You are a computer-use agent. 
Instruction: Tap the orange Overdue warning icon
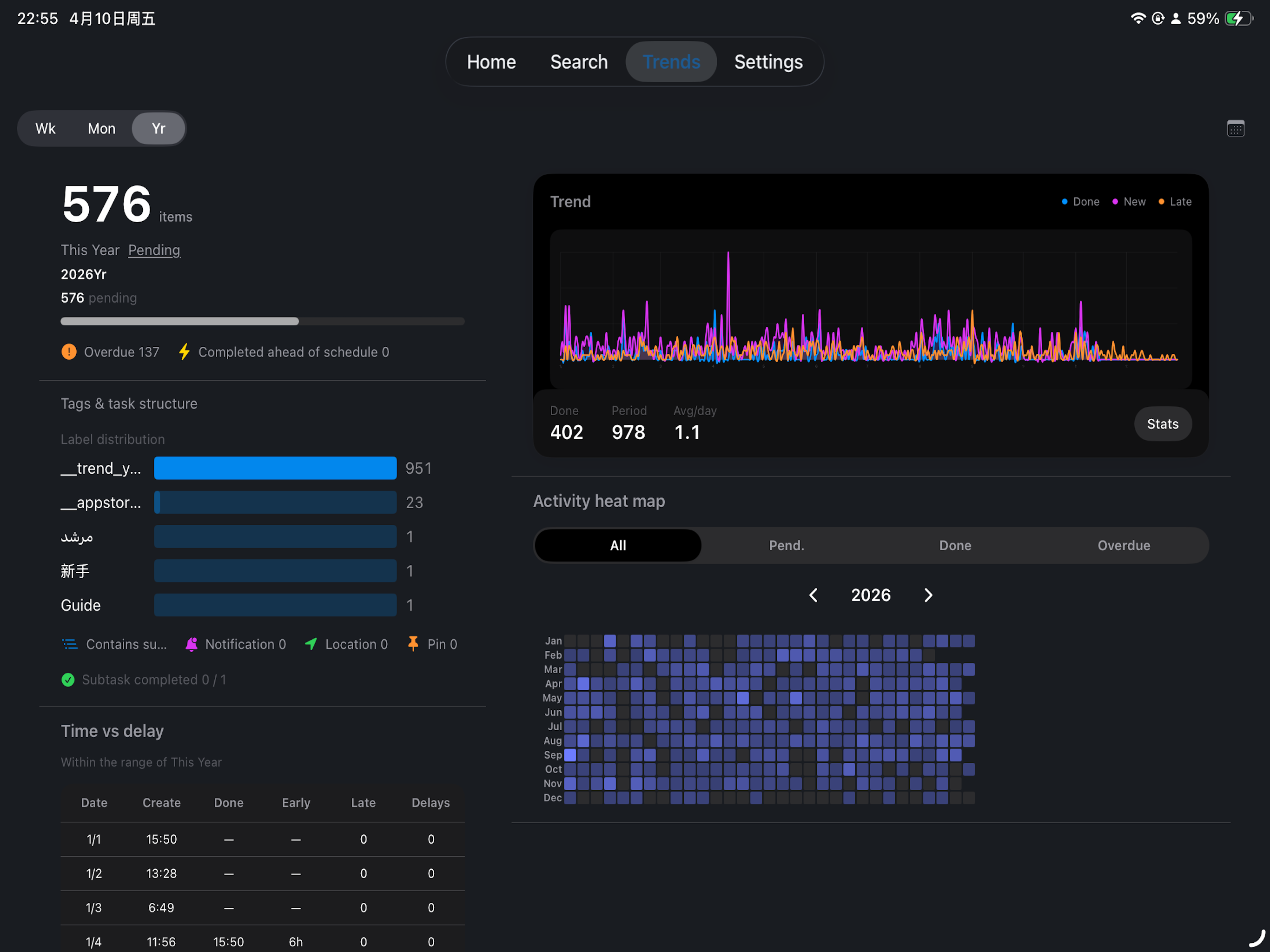[69, 351]
